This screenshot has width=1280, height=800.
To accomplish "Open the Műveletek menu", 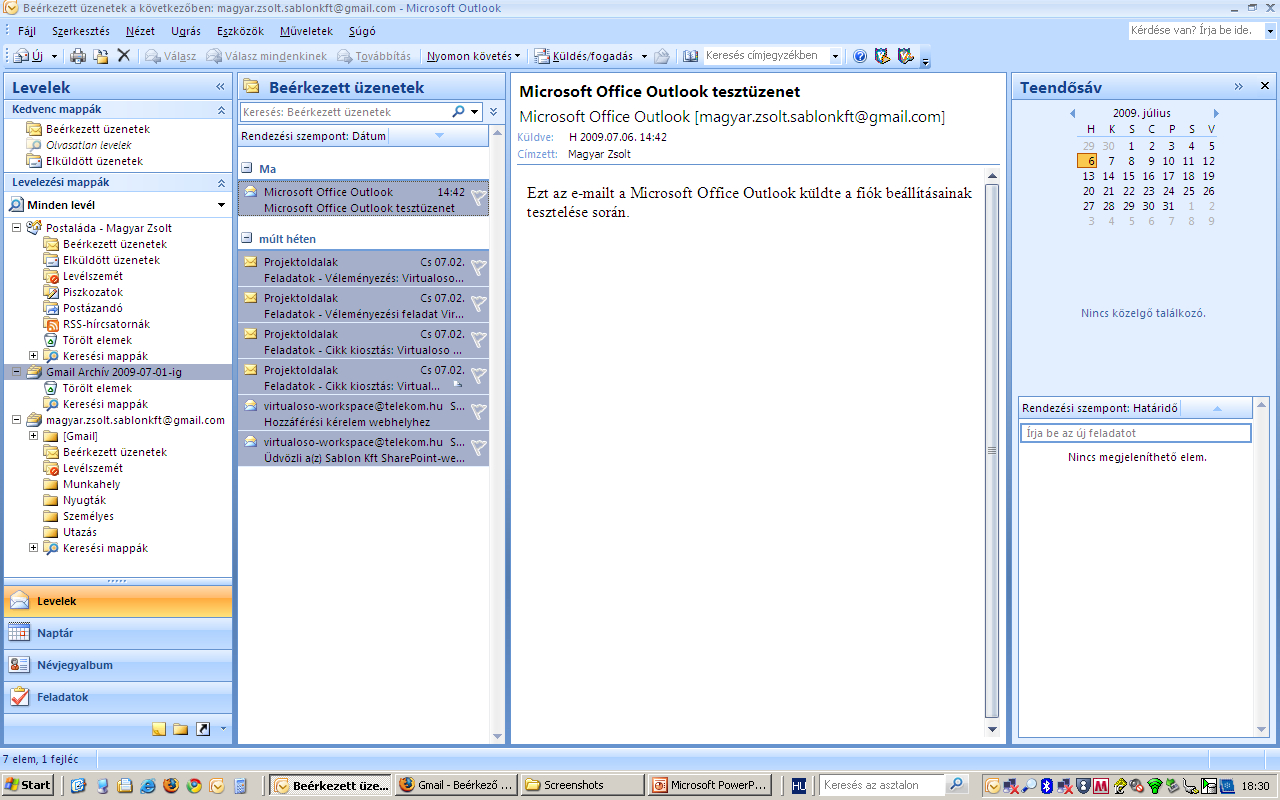I will (x=306, y=32).
